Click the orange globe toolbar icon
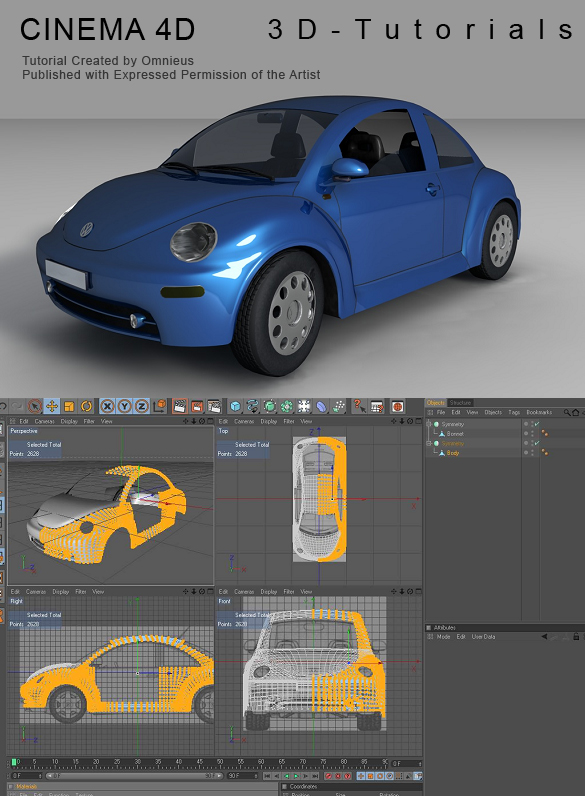Image resolution: width=585 pixels, height=796 pixels. click(x=398, y=406)
